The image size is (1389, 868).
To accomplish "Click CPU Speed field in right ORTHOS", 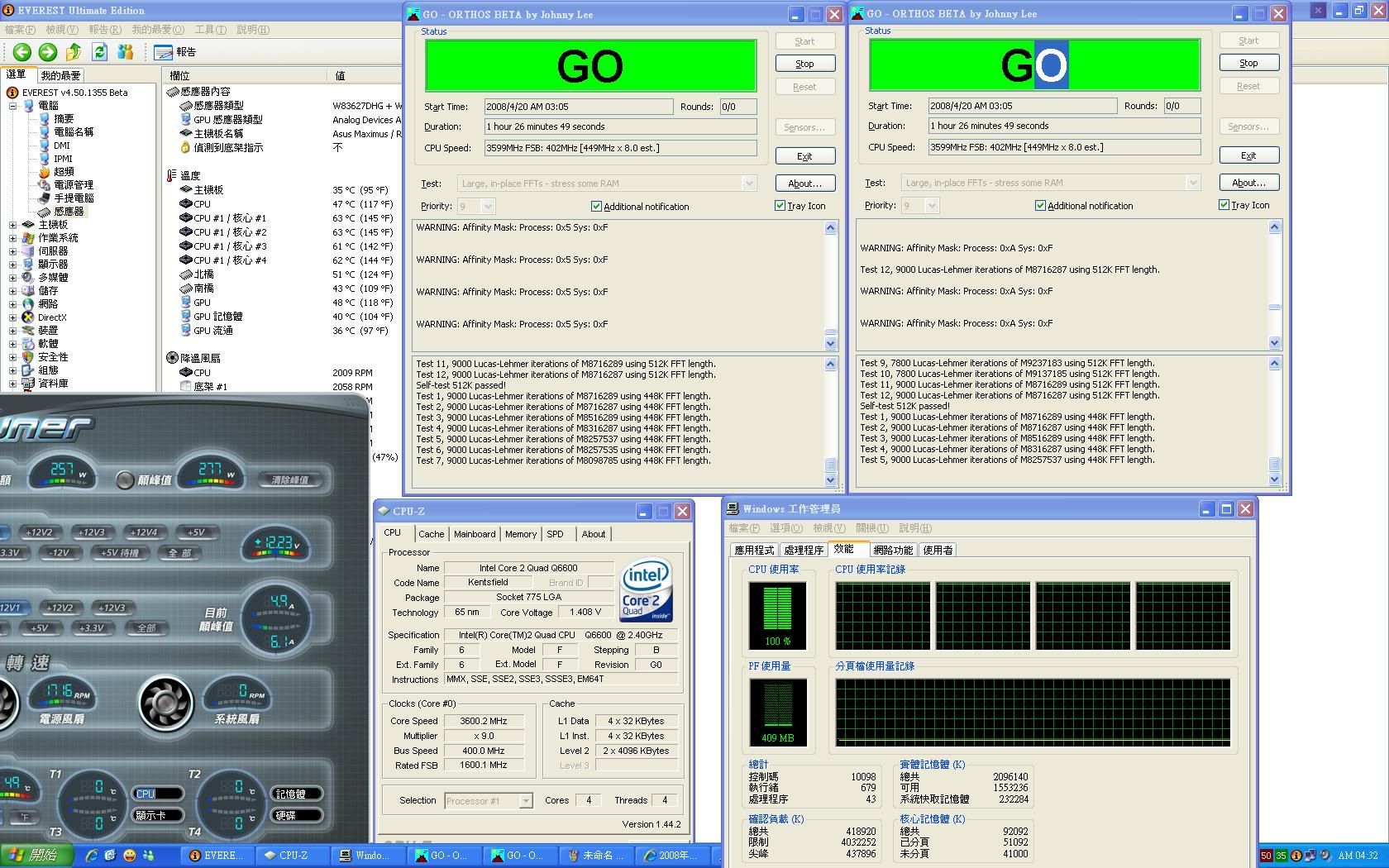I will tap(1065, 147).
